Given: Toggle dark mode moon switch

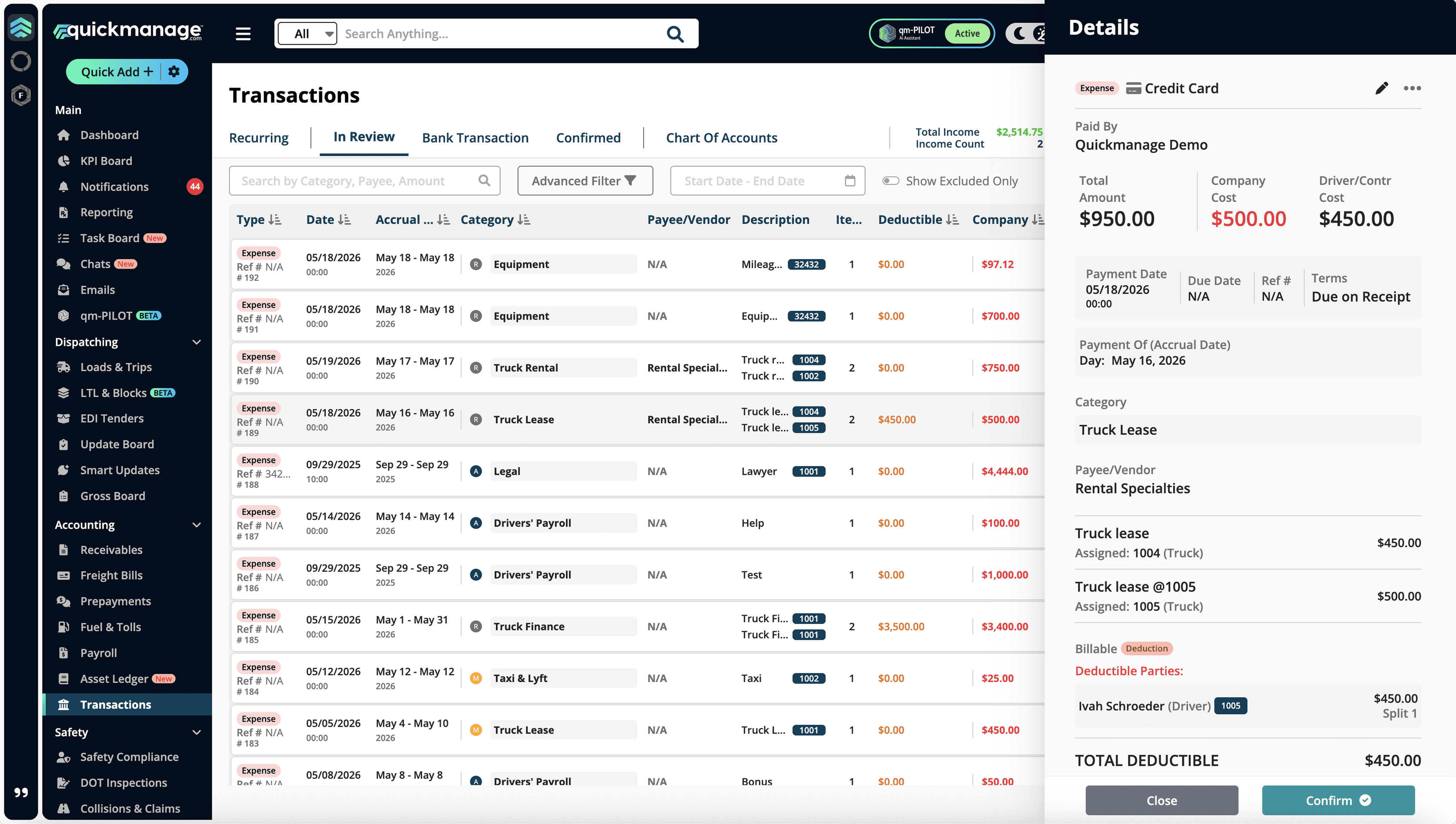Looking at the screenshot, I should [x=1025, y=34].
